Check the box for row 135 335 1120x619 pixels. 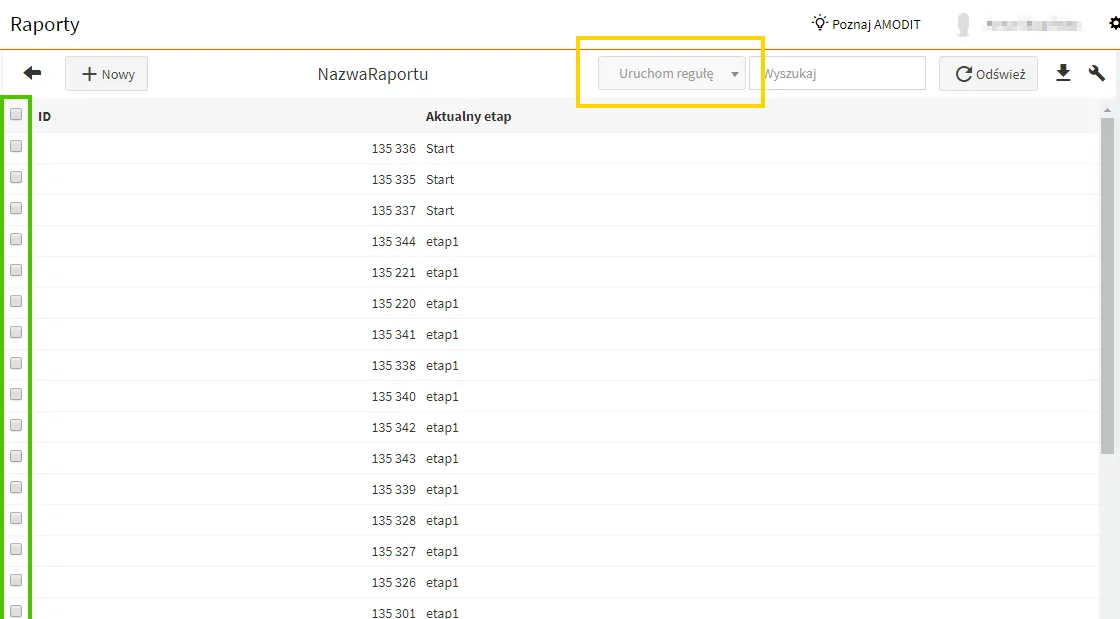pos(16,177)
